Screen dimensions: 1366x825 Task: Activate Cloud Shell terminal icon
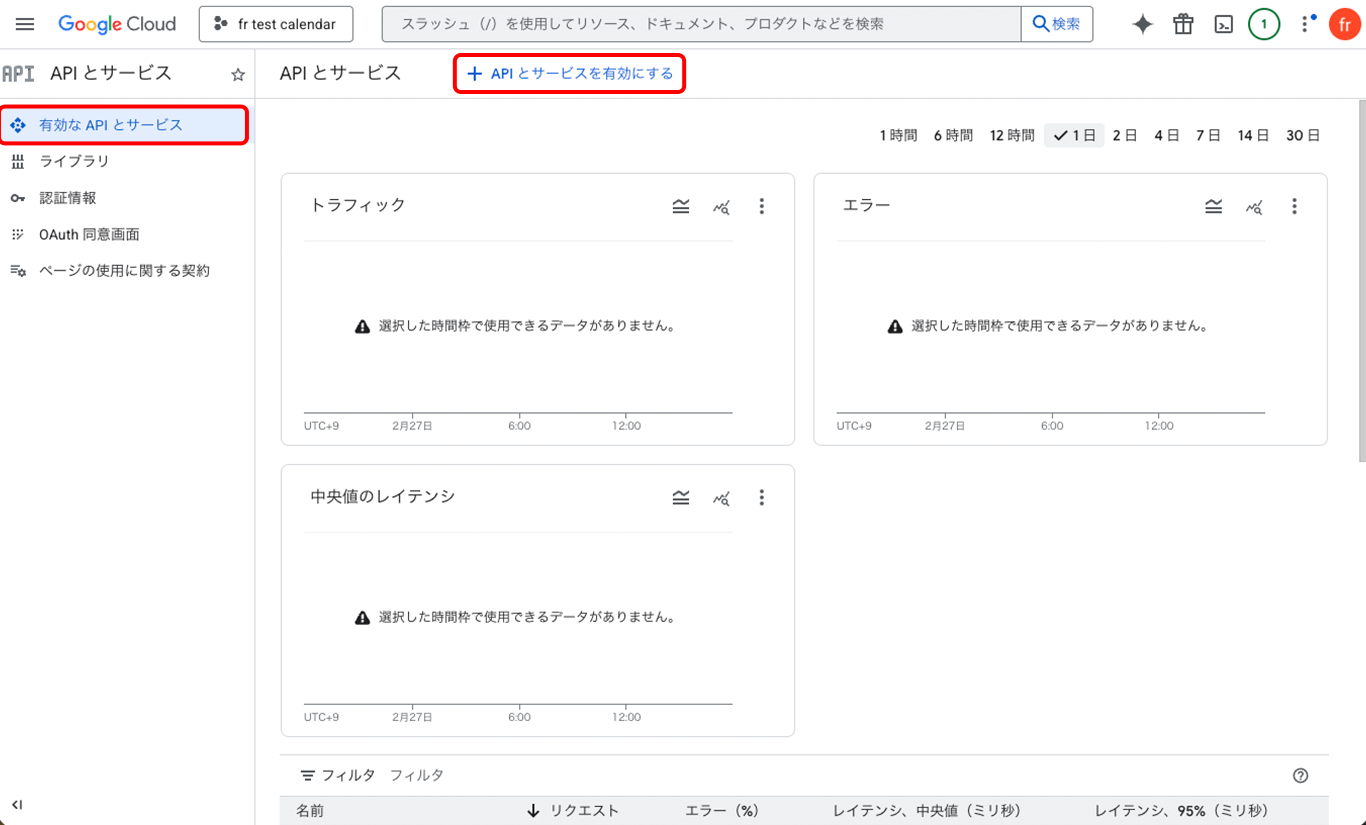click(1223, 25)
